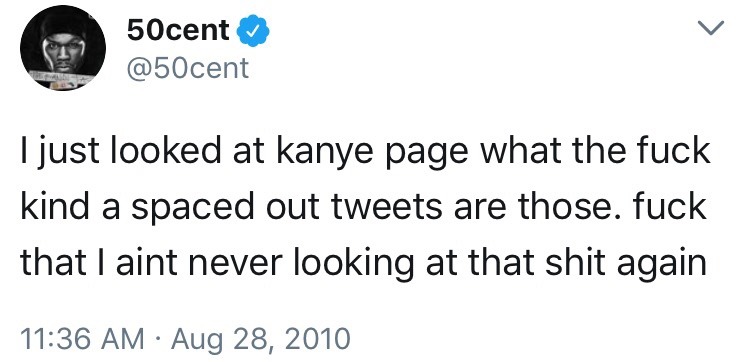
Task: Click the phrase spaced out tweets
Action: click(287, 208)
